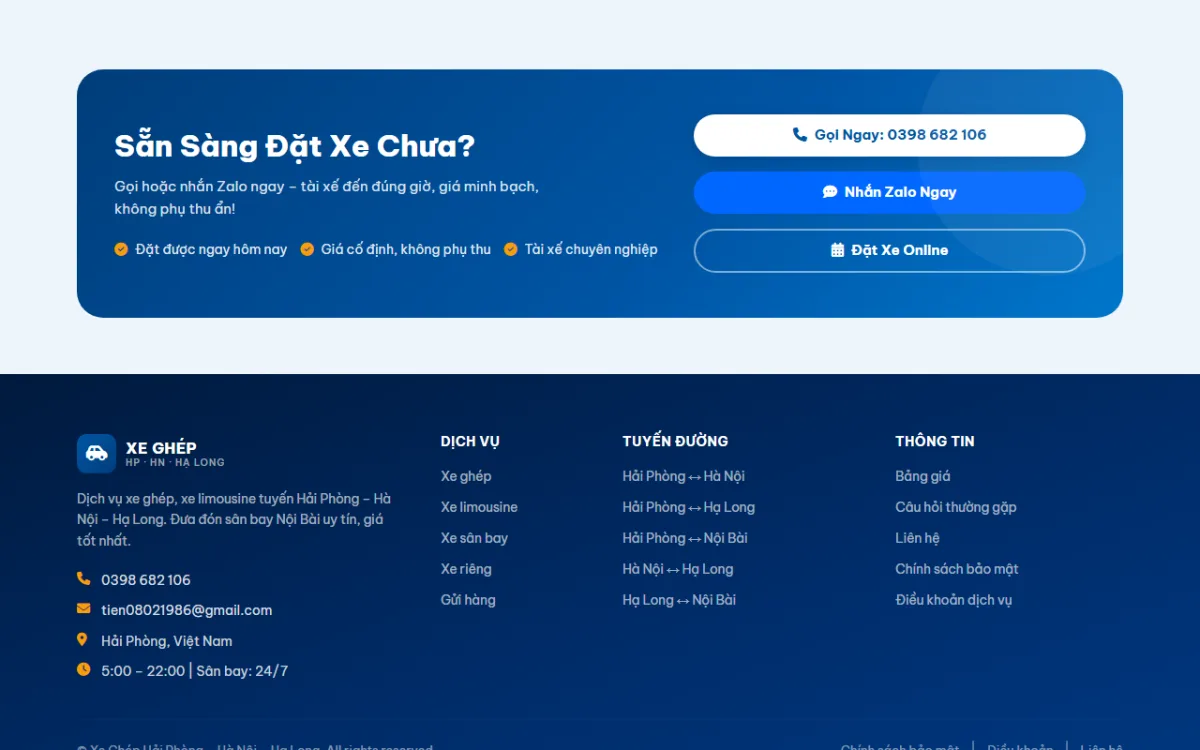This screenshot has height=750, width=1200.
Task: Click the footer description paragraph about Dịch vụ xe ghép
Action: [x=234, y=519]
